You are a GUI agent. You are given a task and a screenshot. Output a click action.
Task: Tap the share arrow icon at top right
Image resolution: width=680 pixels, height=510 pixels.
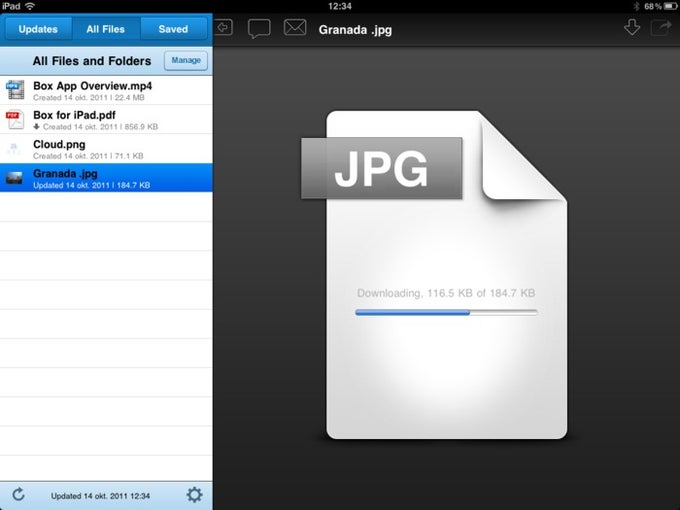coord(661,28)
